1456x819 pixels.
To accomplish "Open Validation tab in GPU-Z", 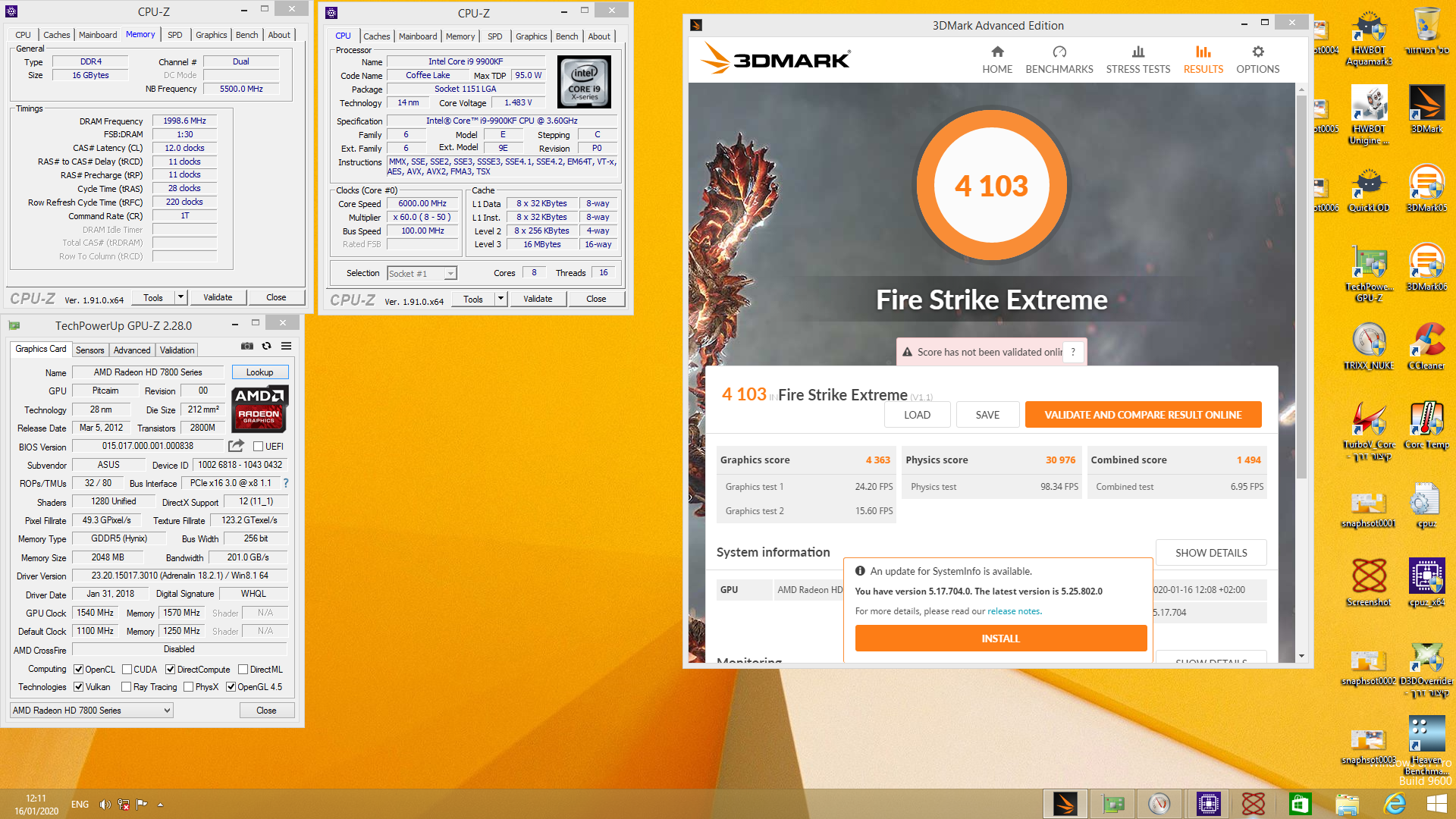I will tap(177, 350).
